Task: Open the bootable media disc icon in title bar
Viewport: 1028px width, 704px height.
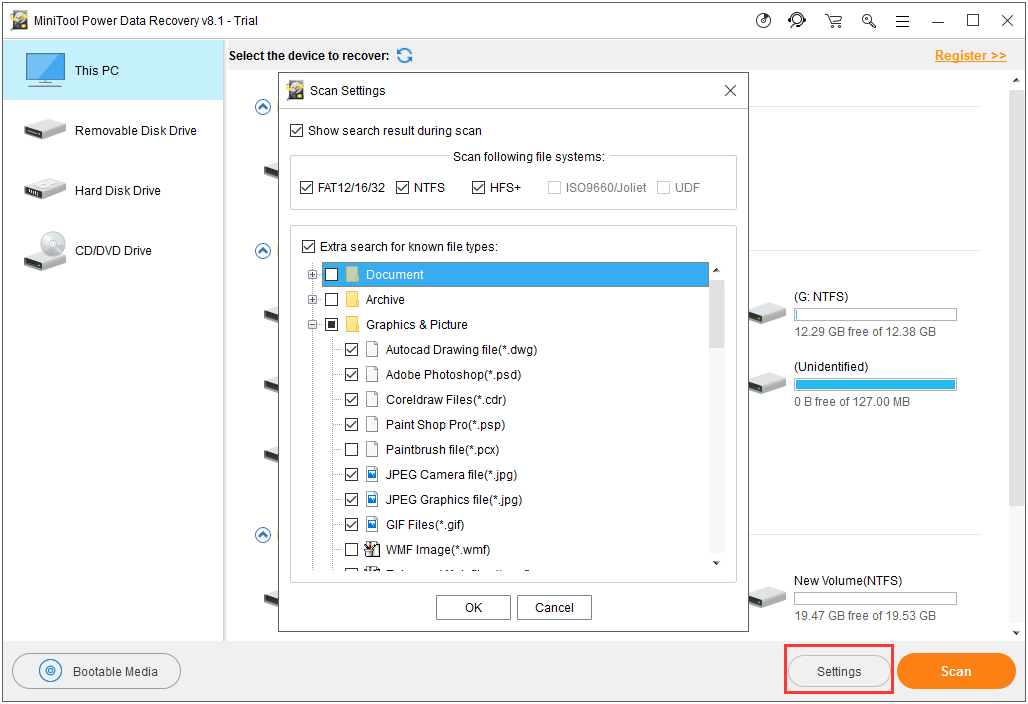Action: pyautogui.click(x=763, y=21)
